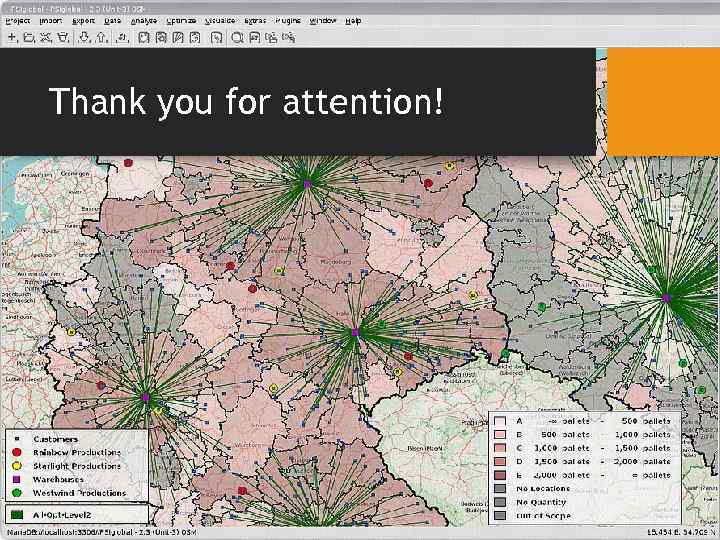Click the purple warehouse marker at northern line hub

pos(307,185)
